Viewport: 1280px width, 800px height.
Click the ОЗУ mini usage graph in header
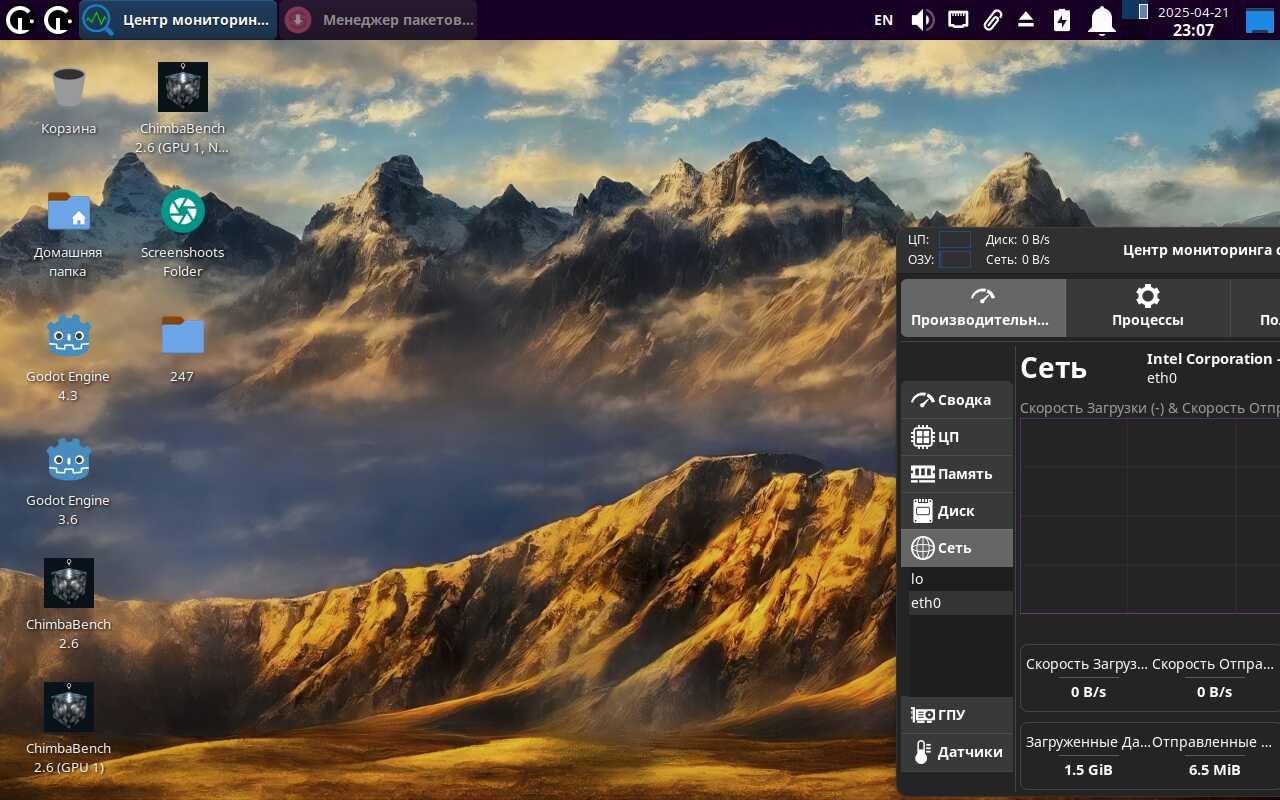[955, 260]
